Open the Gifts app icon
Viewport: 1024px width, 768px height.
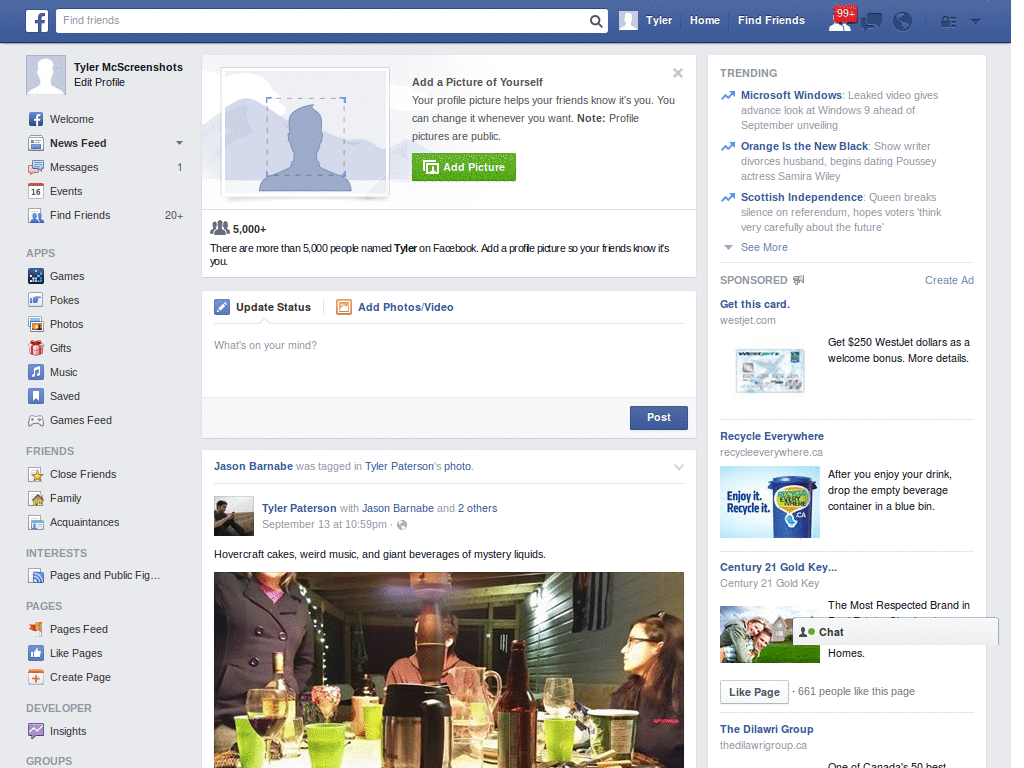[x=36, y=348]
